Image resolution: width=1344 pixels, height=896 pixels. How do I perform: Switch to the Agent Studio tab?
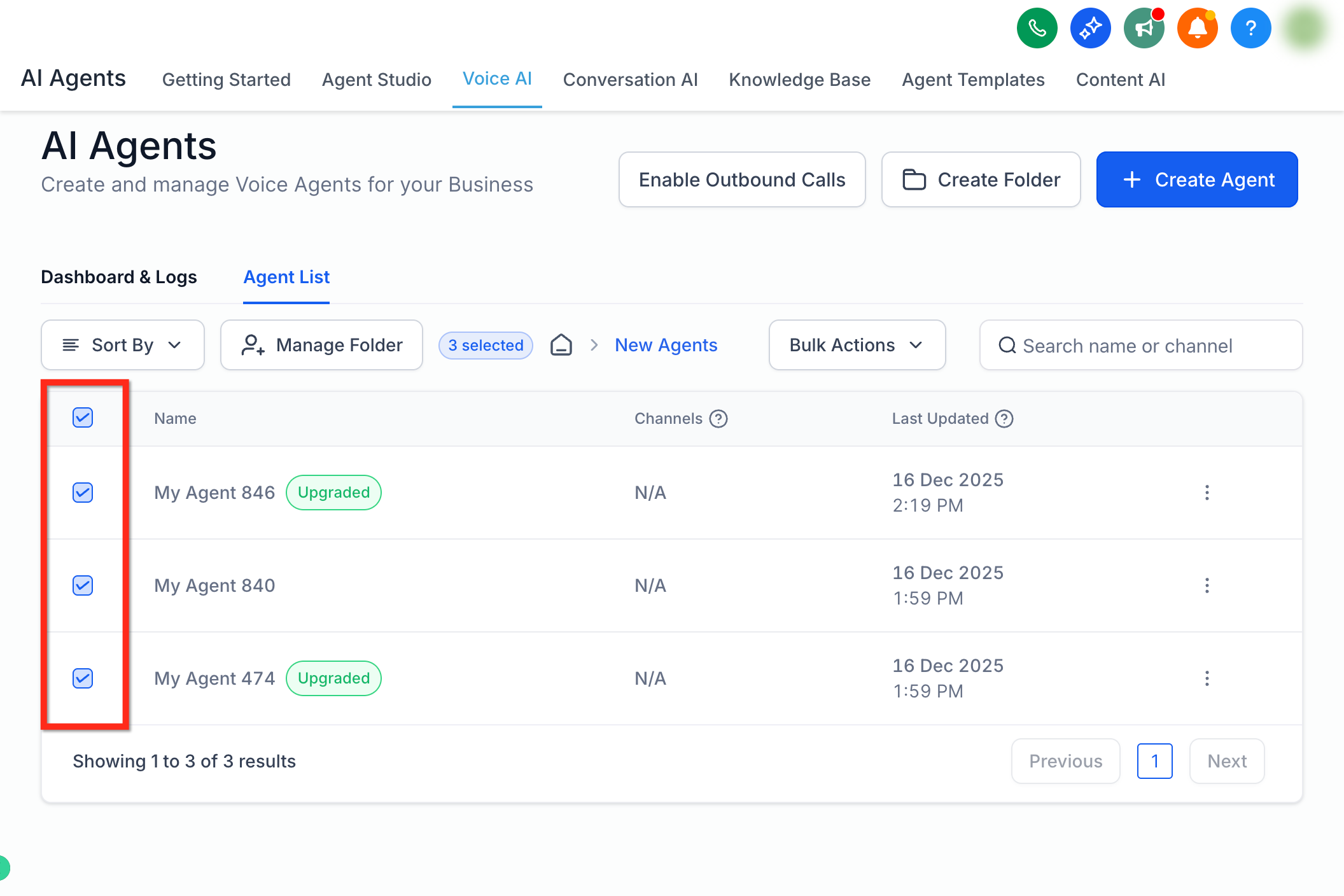pos(377,80)
